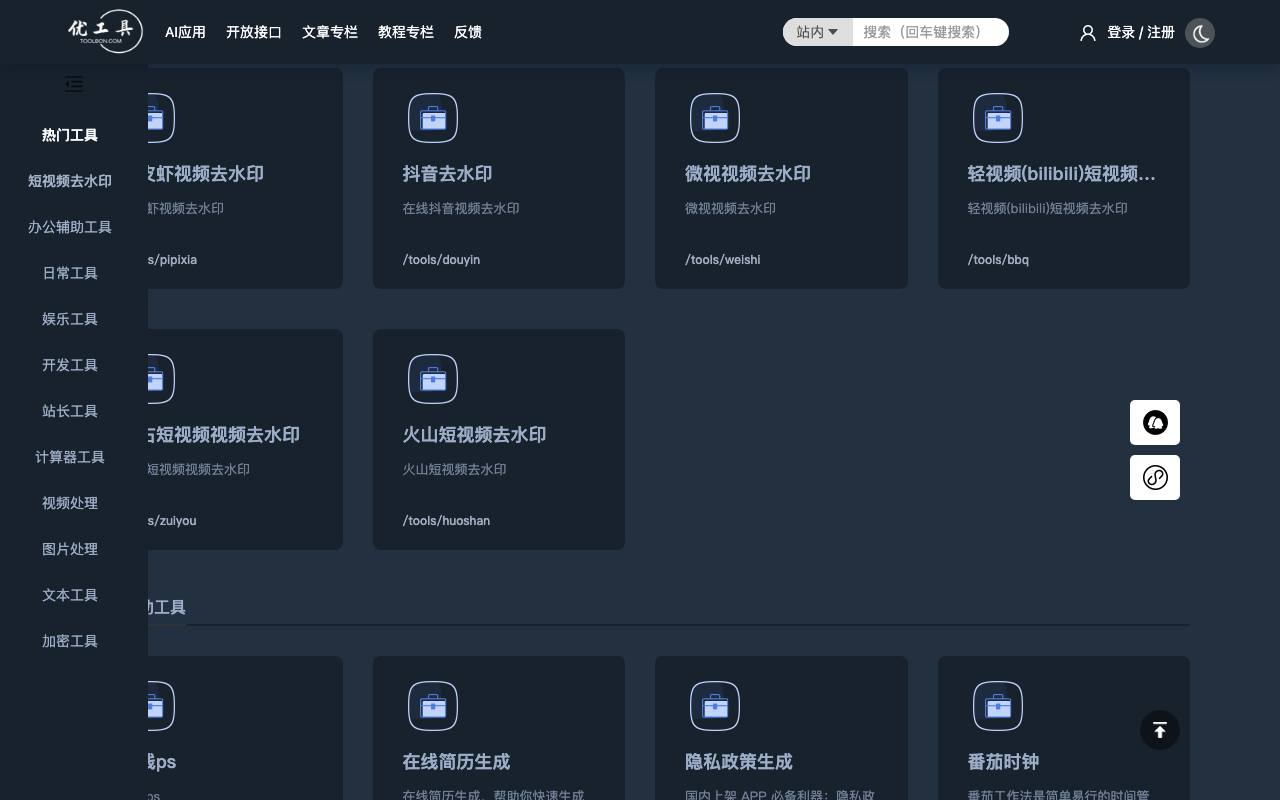
Task: Click the 微视视频去水印 gray description text
Action: tap(731, 209)
